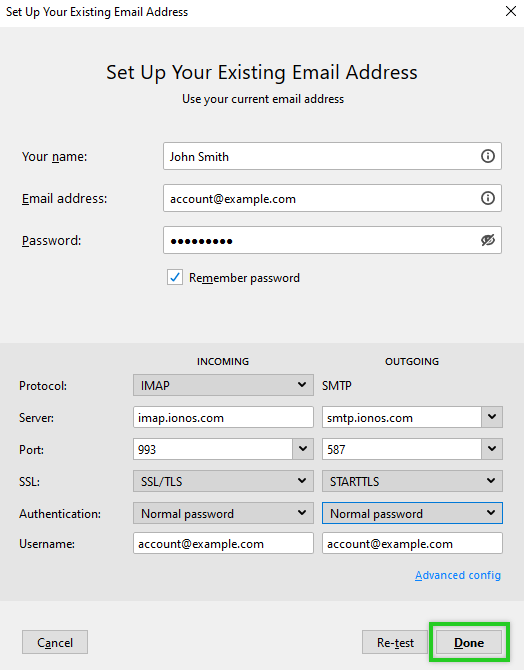The width and height of the screenshot is (524, 670).
Task: Open incoming Authentication Normal password dropdown
Action: click(223, 513)
